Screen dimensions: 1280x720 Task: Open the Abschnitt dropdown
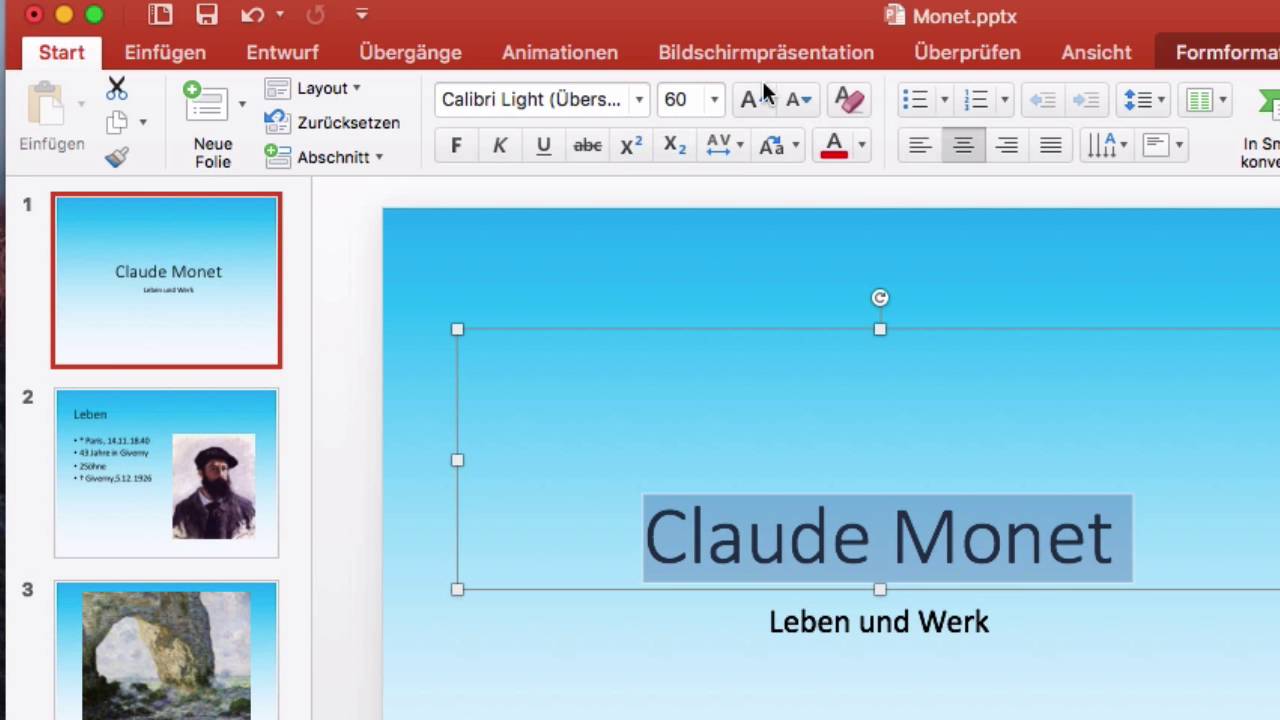coord(324,157)
